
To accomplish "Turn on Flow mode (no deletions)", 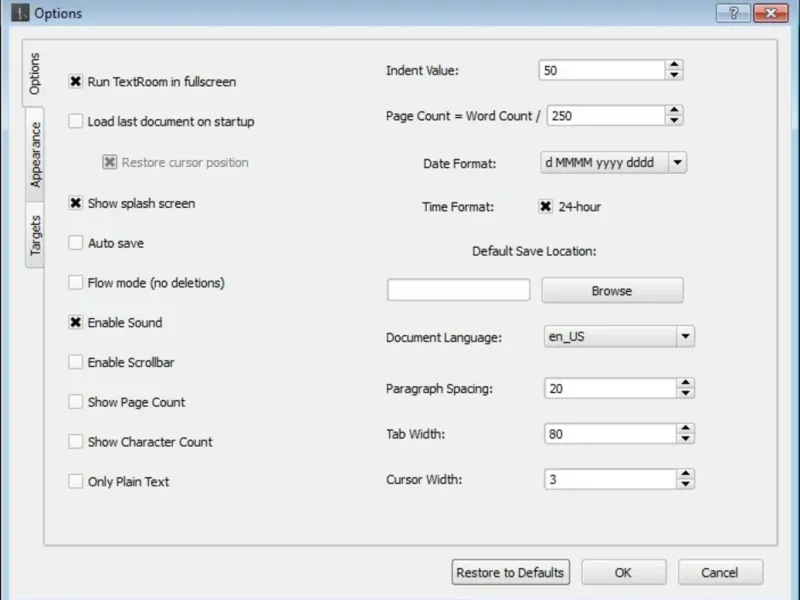I will [x=76, y=282].
